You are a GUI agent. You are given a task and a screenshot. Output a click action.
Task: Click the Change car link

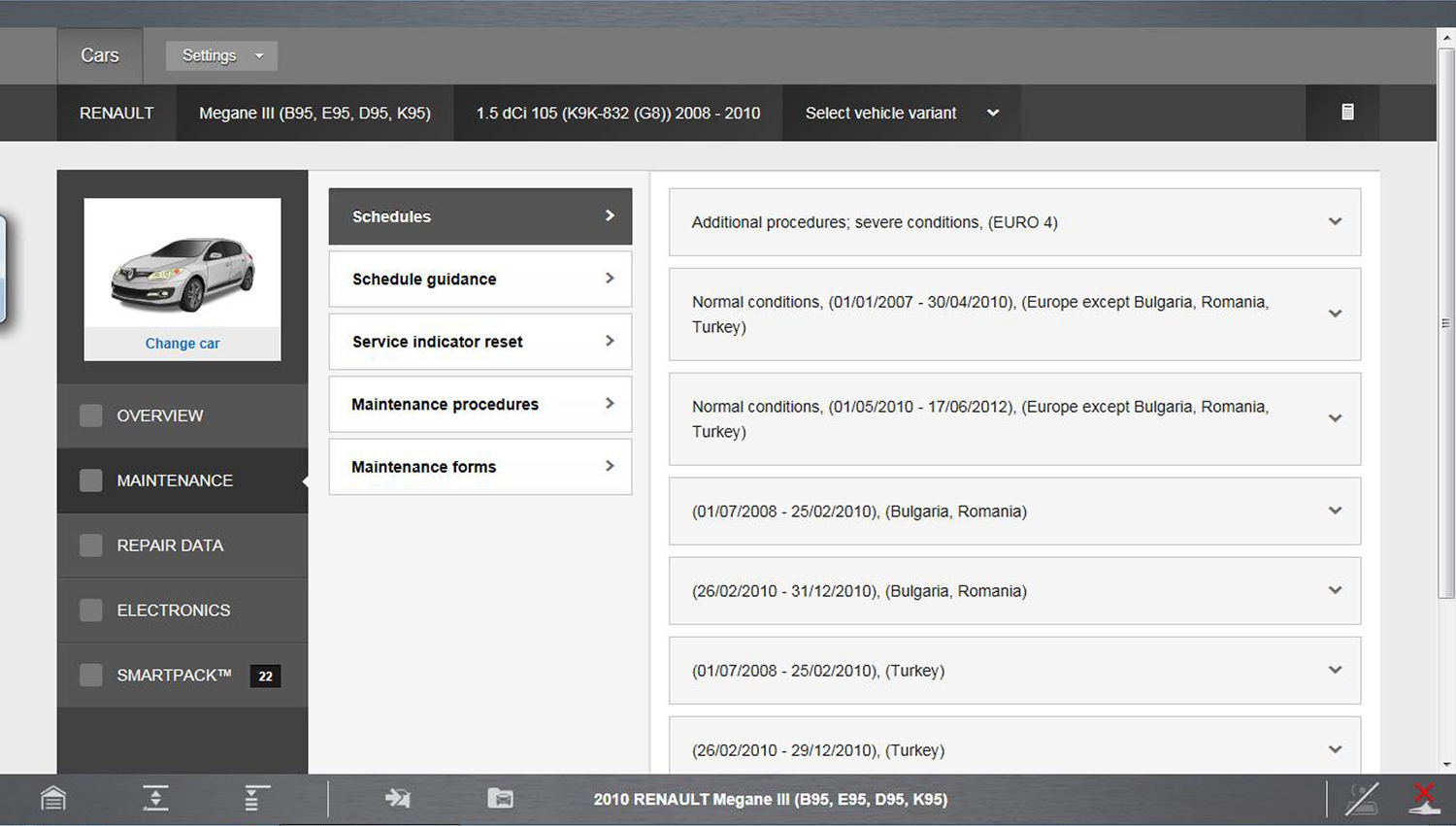point(182,344)
